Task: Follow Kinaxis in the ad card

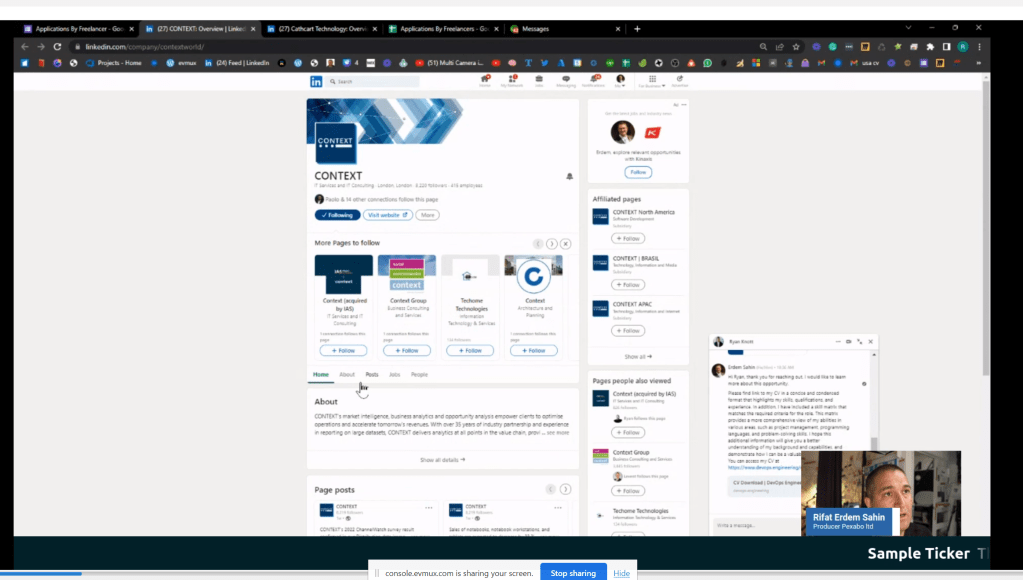Action: [x=638, y=172]
